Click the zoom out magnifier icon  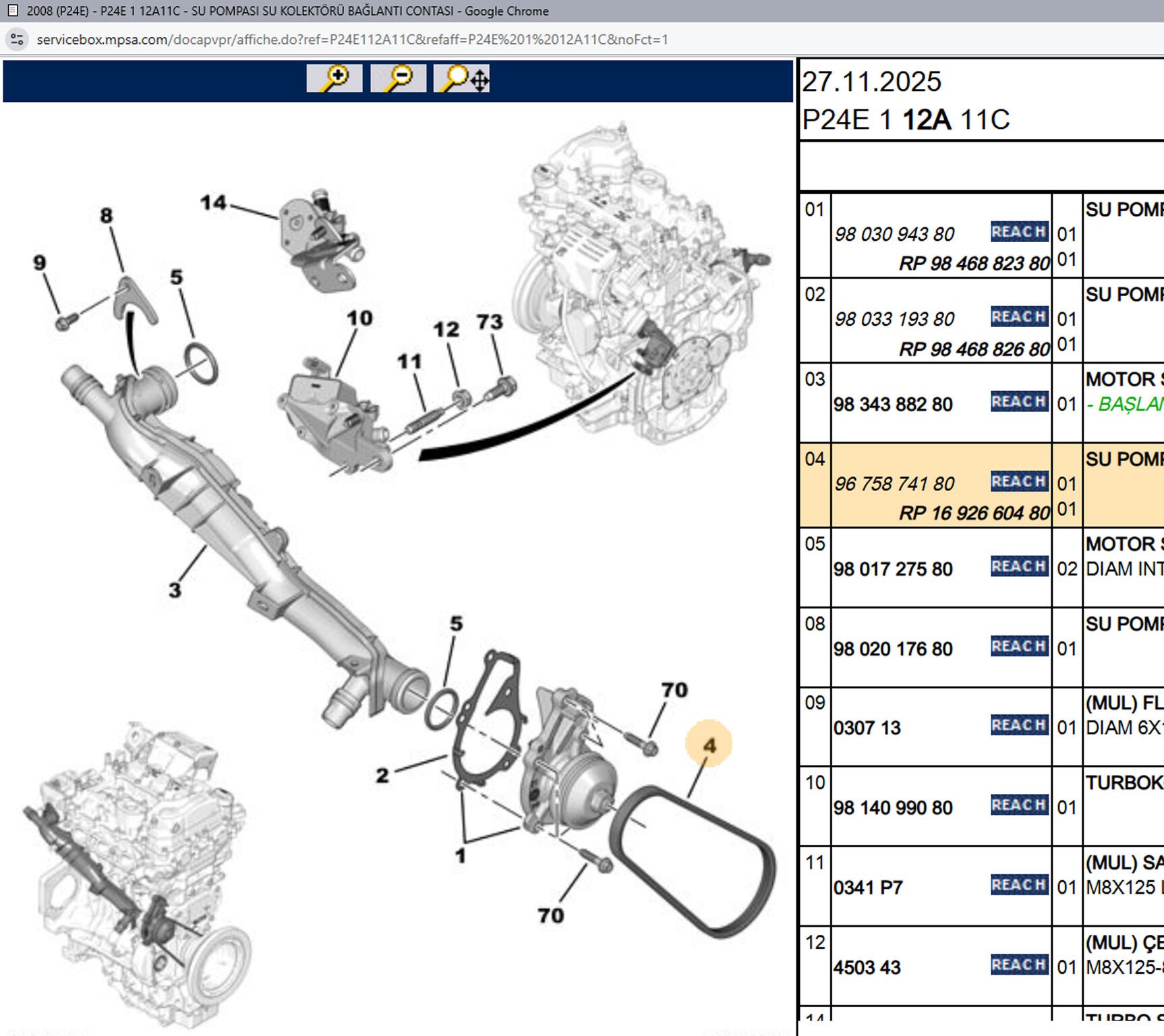(398, 79)
